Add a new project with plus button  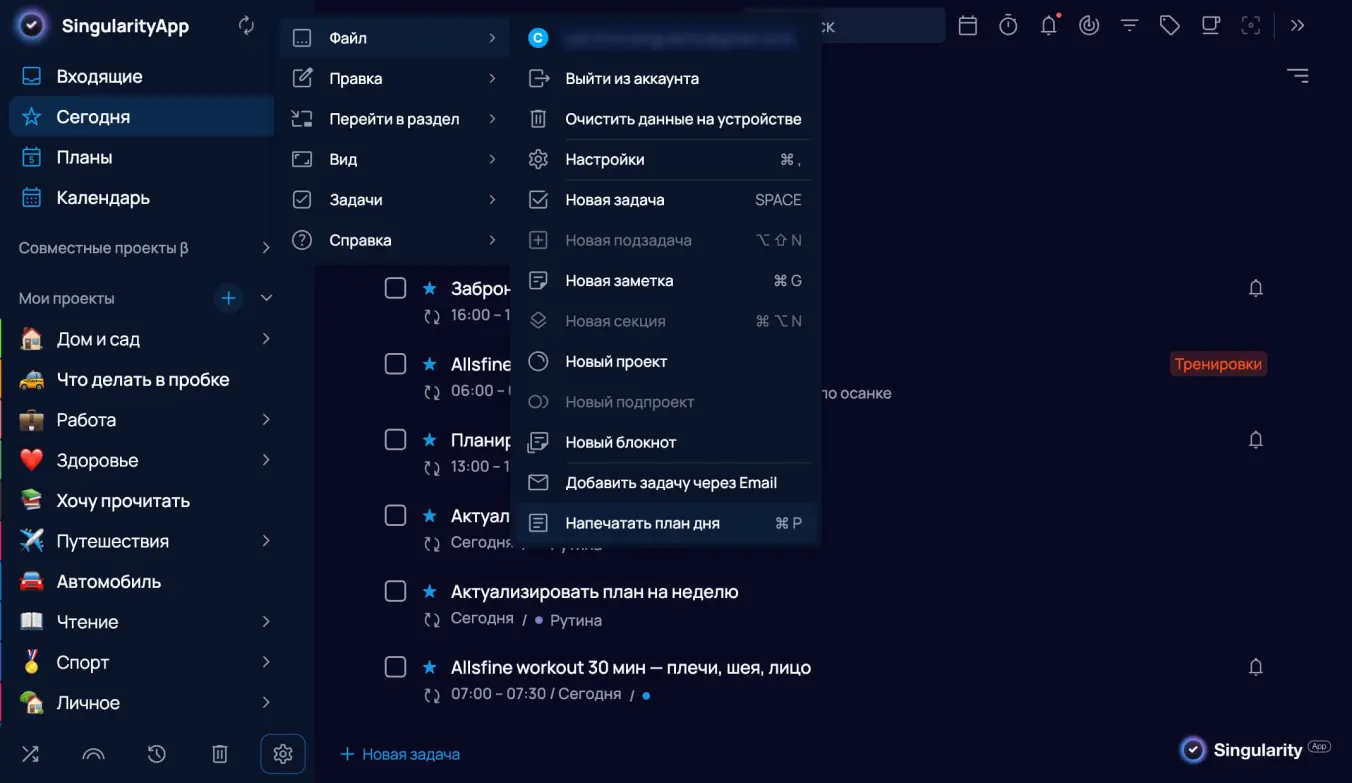coord(229,298)
